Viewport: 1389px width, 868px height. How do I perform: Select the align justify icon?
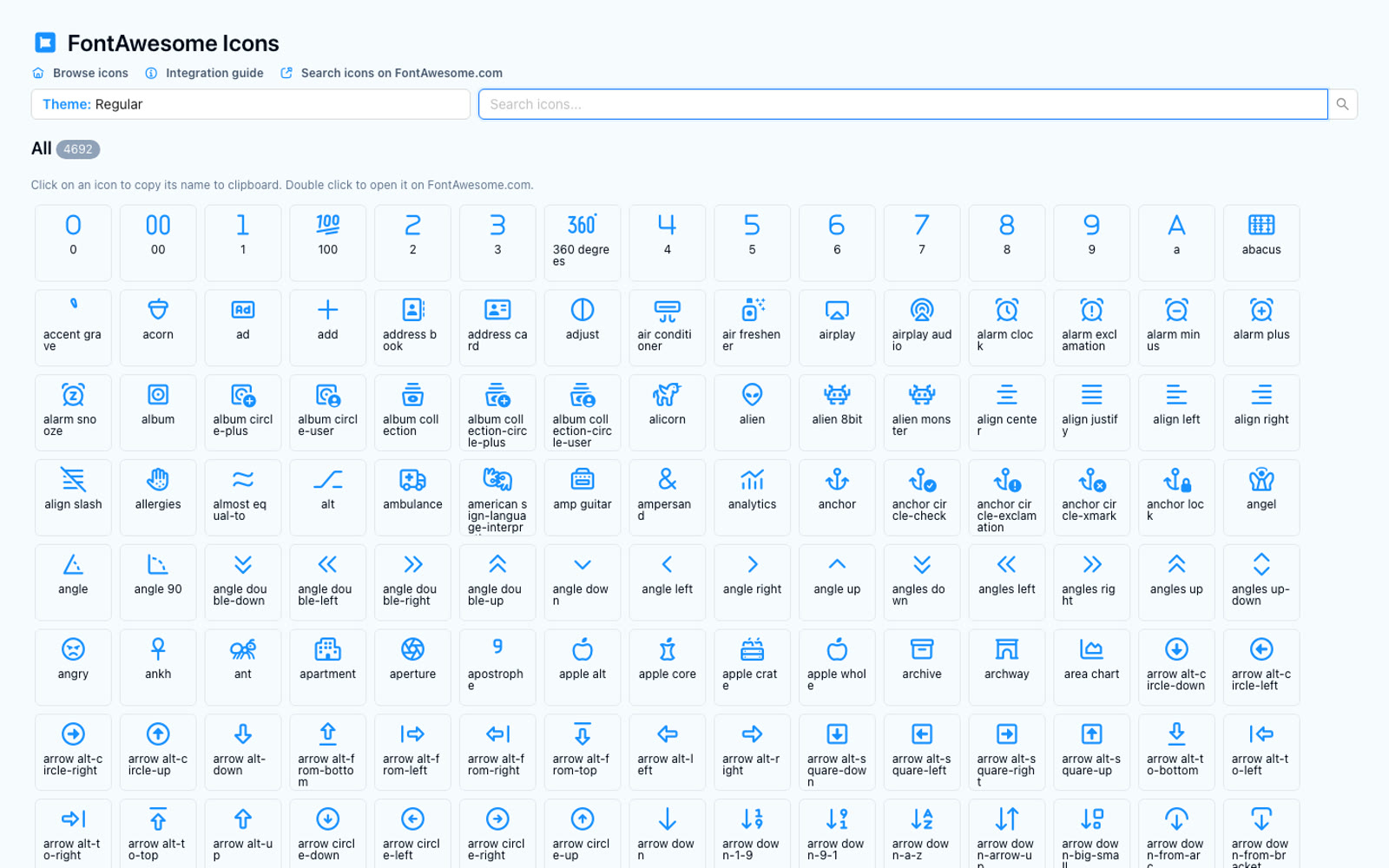(x=1091, y=412)
